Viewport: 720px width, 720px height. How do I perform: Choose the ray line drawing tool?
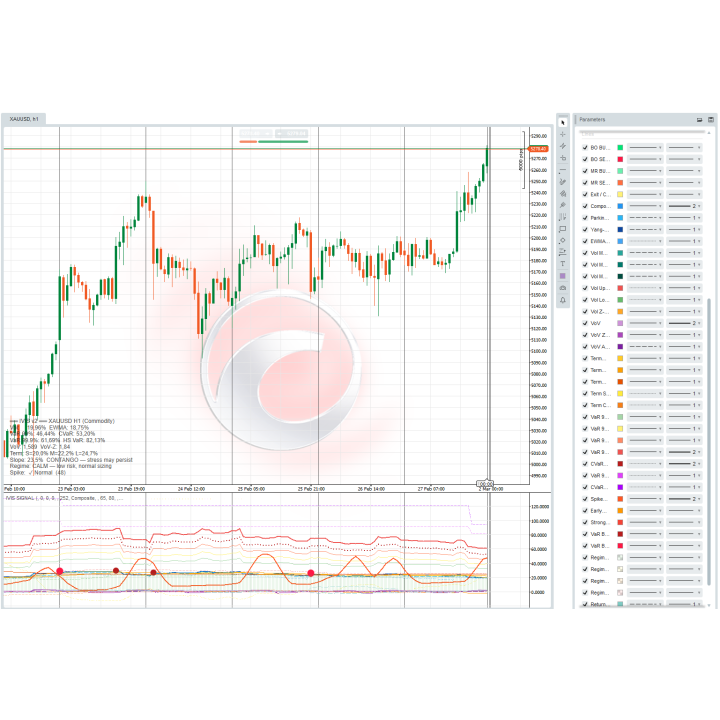pos(562,170)
